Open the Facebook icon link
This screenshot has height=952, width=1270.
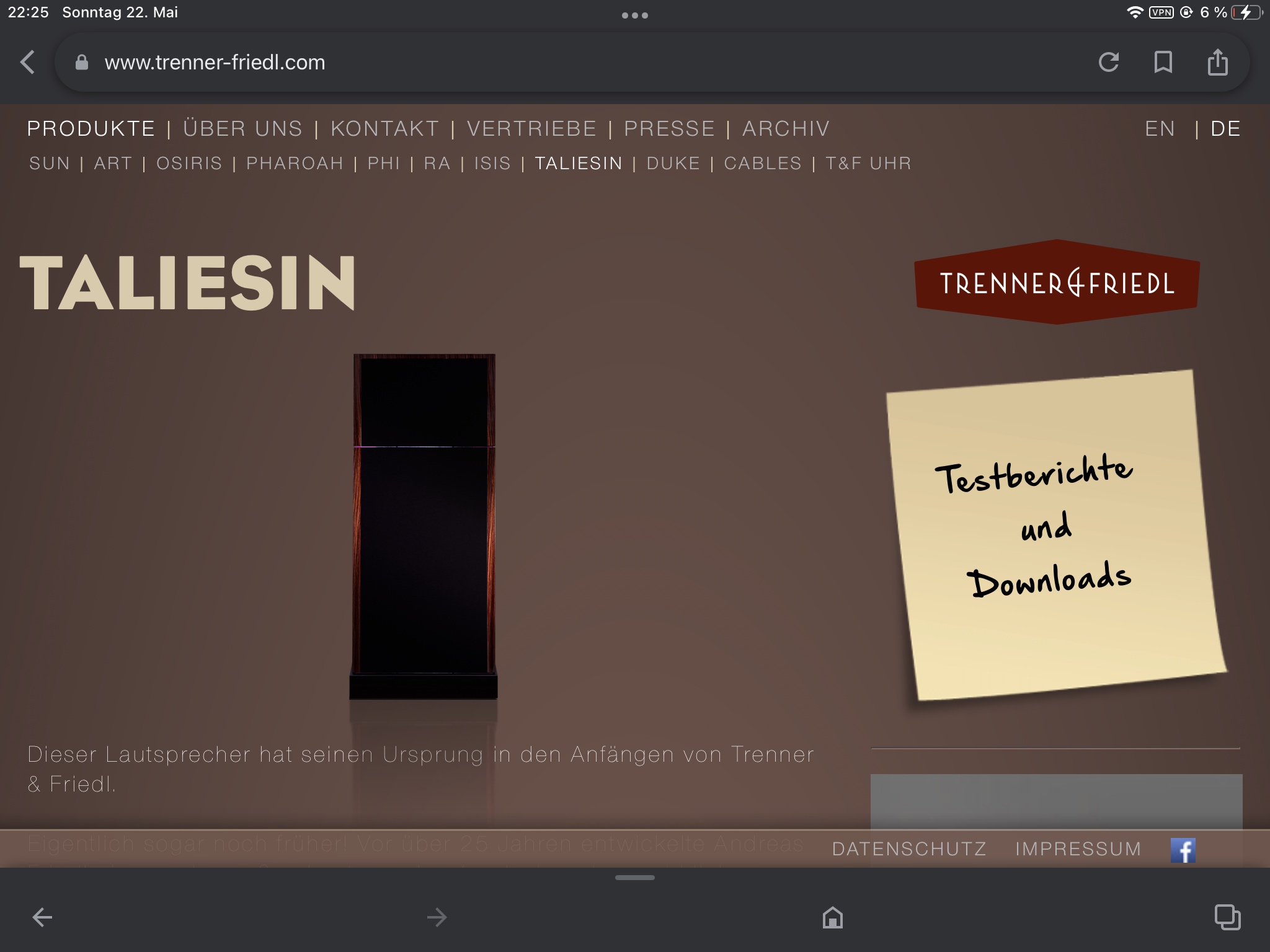point(1183,850)
